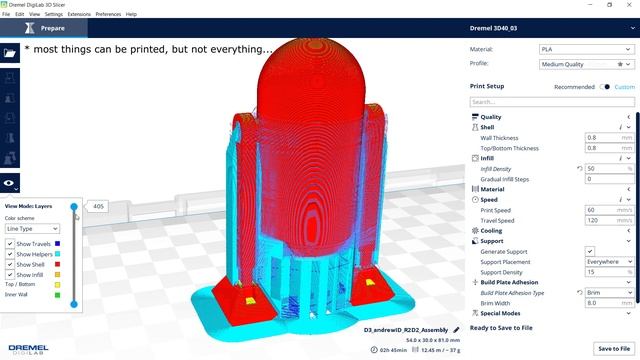Click the Prepare stage icon

point(29,28)
